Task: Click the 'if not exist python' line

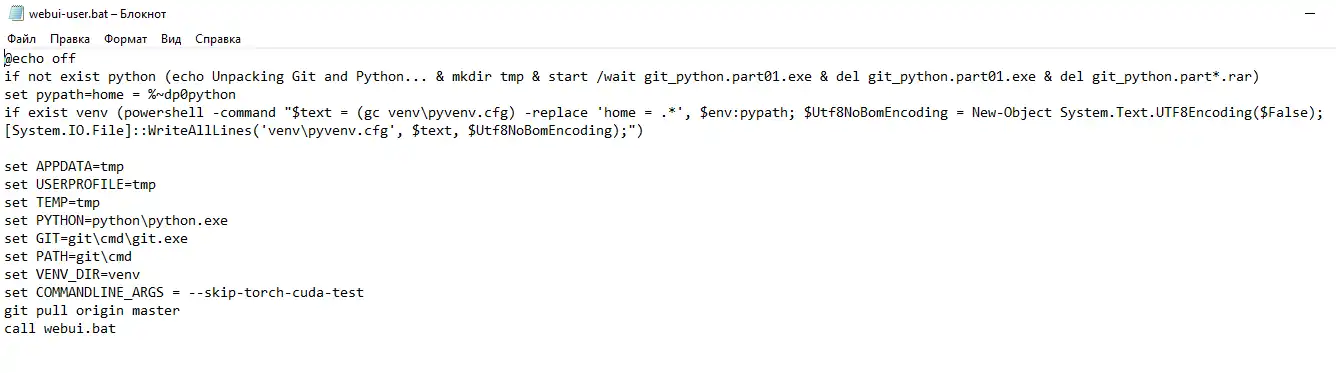Action: point(632,77)
